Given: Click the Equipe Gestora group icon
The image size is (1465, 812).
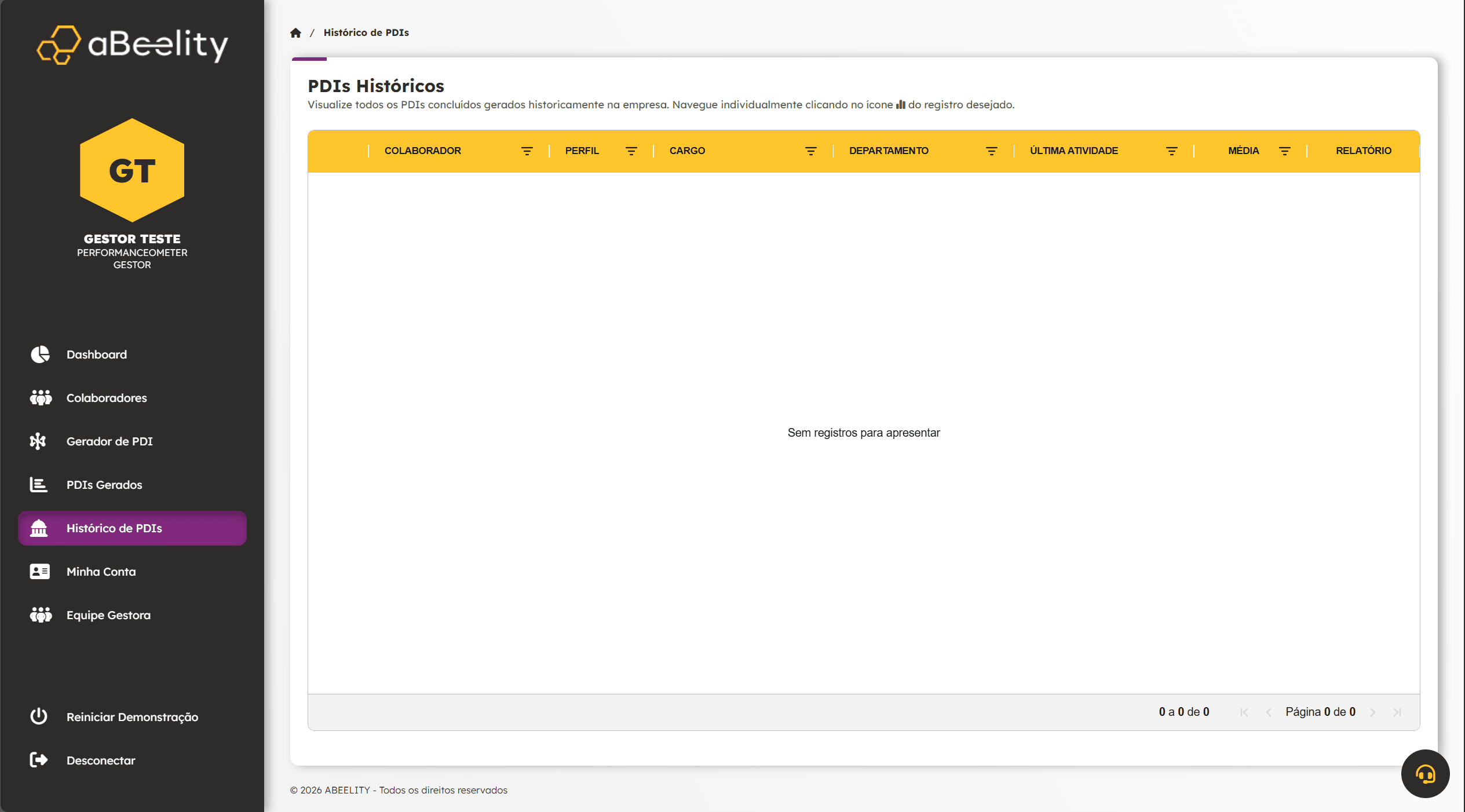Looking at the screenshot, I should point(39,615).
